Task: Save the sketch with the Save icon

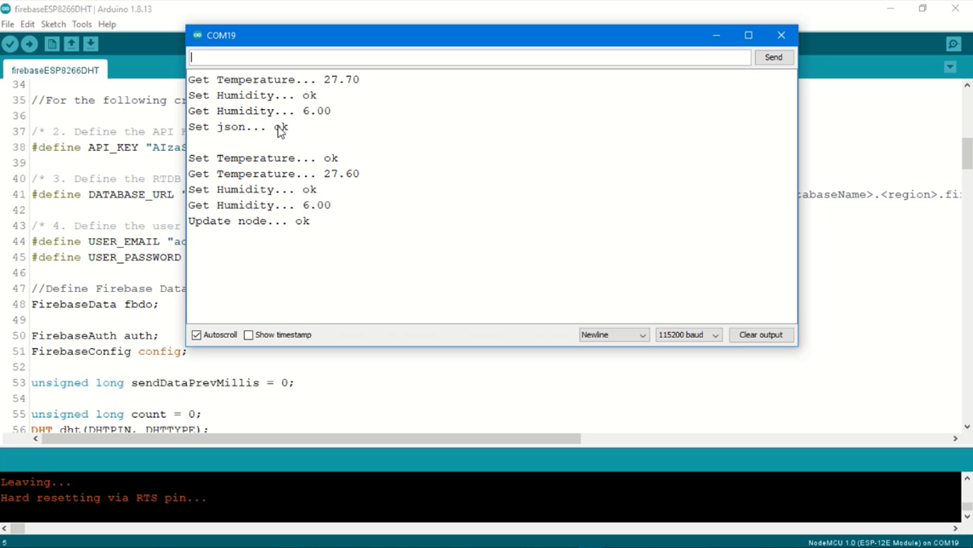Action: 91,44
